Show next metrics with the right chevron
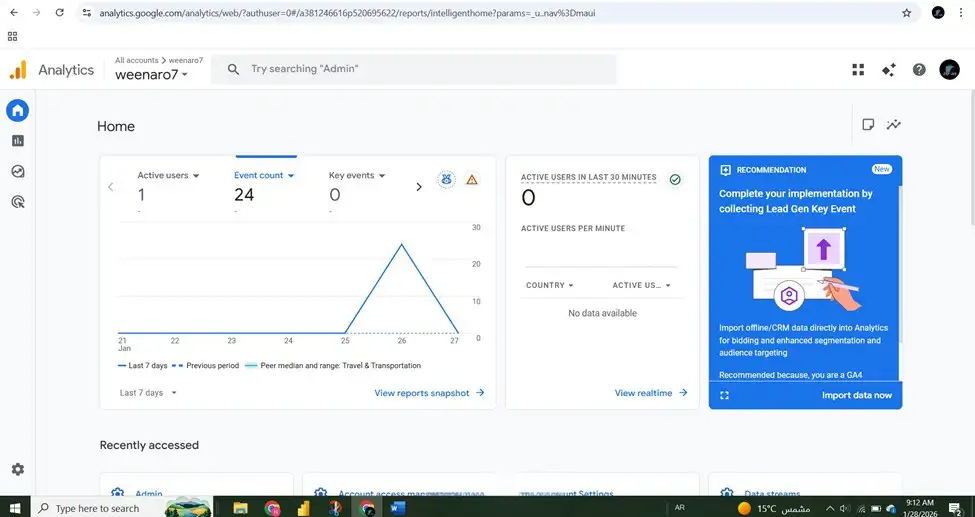The image size is (975, 517). click(x=418, y=187)
